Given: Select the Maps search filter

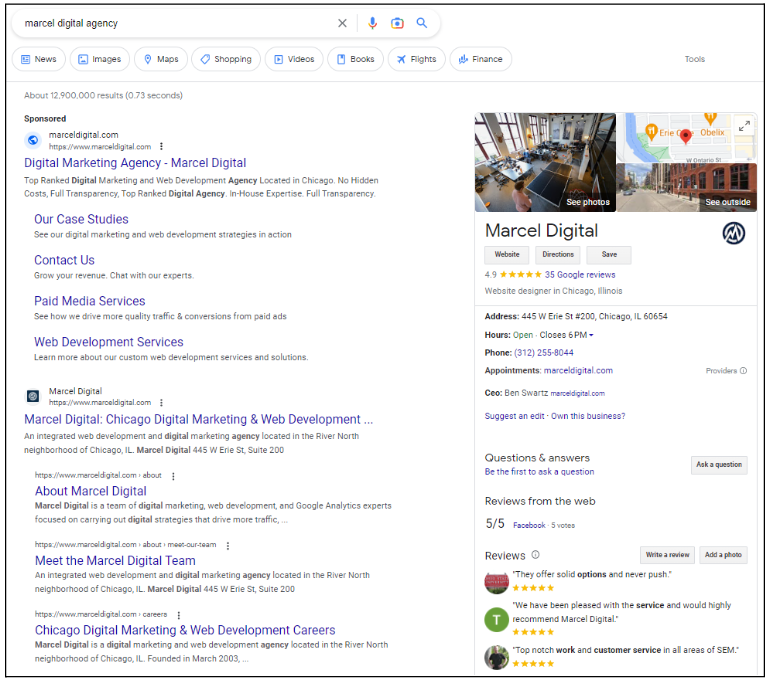Looking at the screenshot, I should [x=159, y=59].
